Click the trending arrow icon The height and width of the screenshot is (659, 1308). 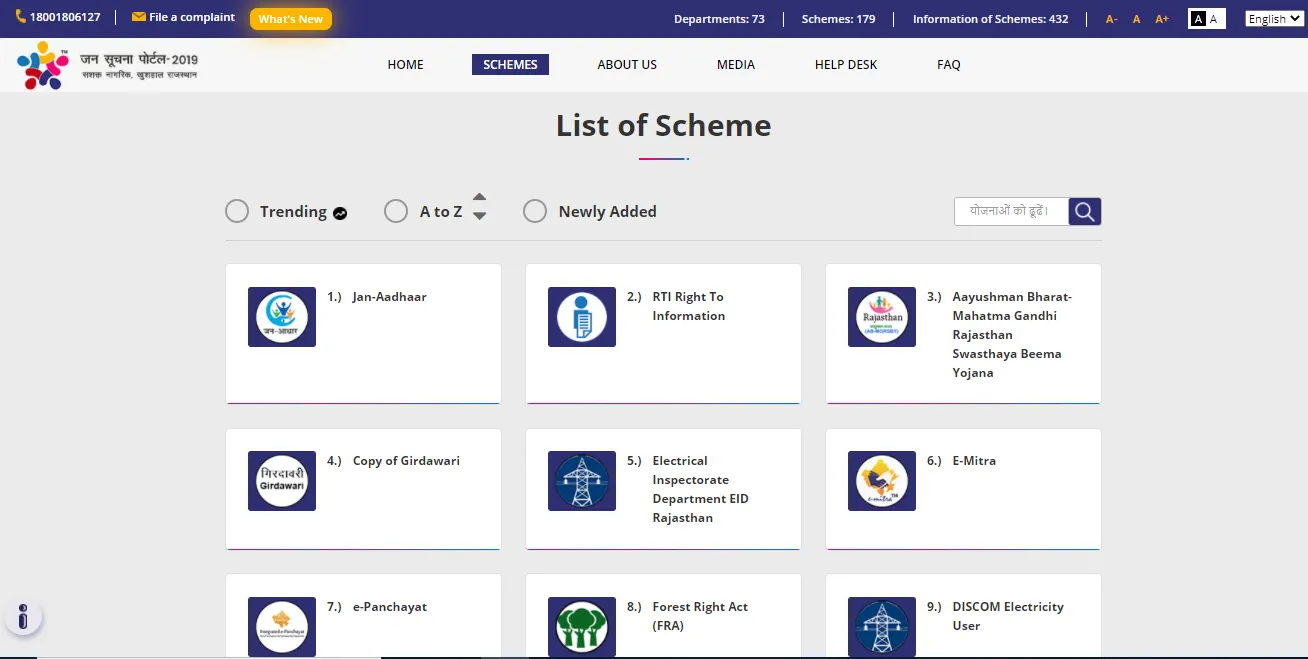click(x=340, y=213)
